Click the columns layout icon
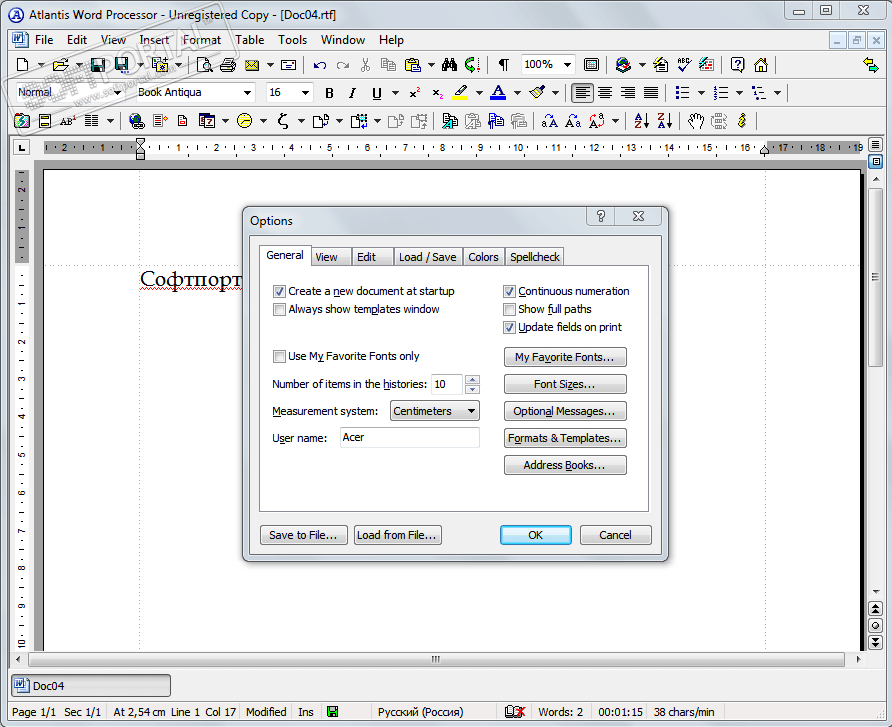The height and width of the screenshot is (727, 892). point(91,121)
